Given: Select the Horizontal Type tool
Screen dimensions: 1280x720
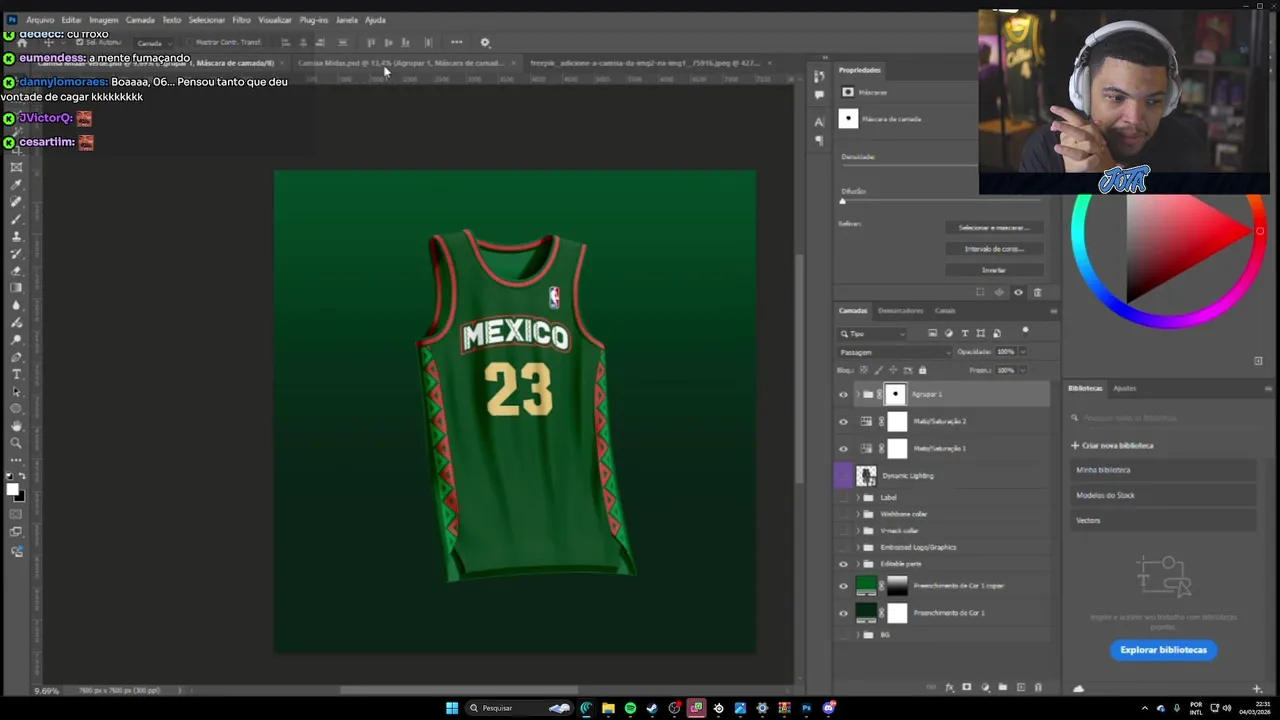Looking at the screenshot, I should coord(16,374).
